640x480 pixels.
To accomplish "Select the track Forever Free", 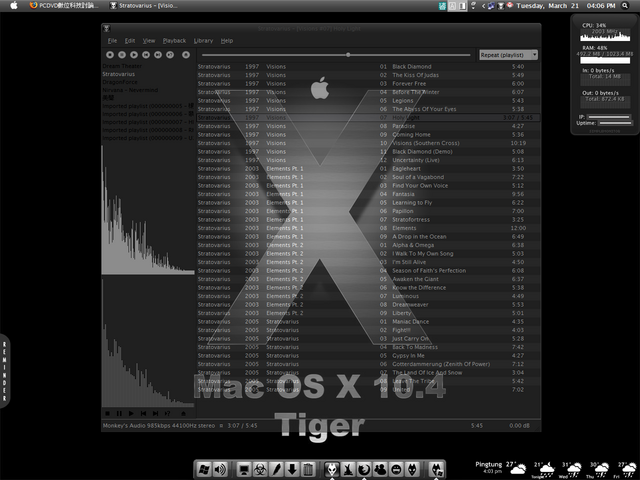I will click(412, 83).
